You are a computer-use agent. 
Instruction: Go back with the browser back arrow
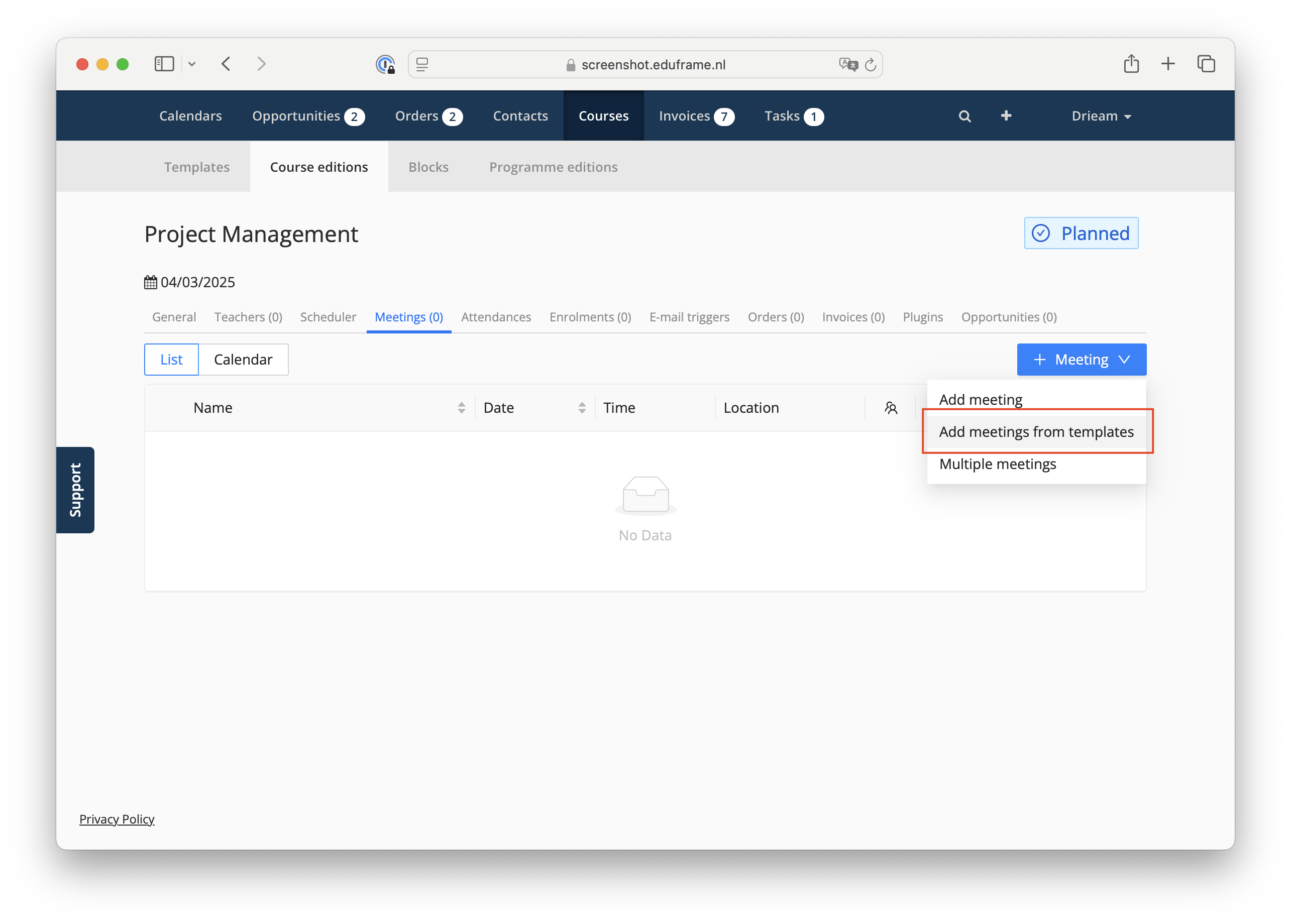[x=226, y=64]
